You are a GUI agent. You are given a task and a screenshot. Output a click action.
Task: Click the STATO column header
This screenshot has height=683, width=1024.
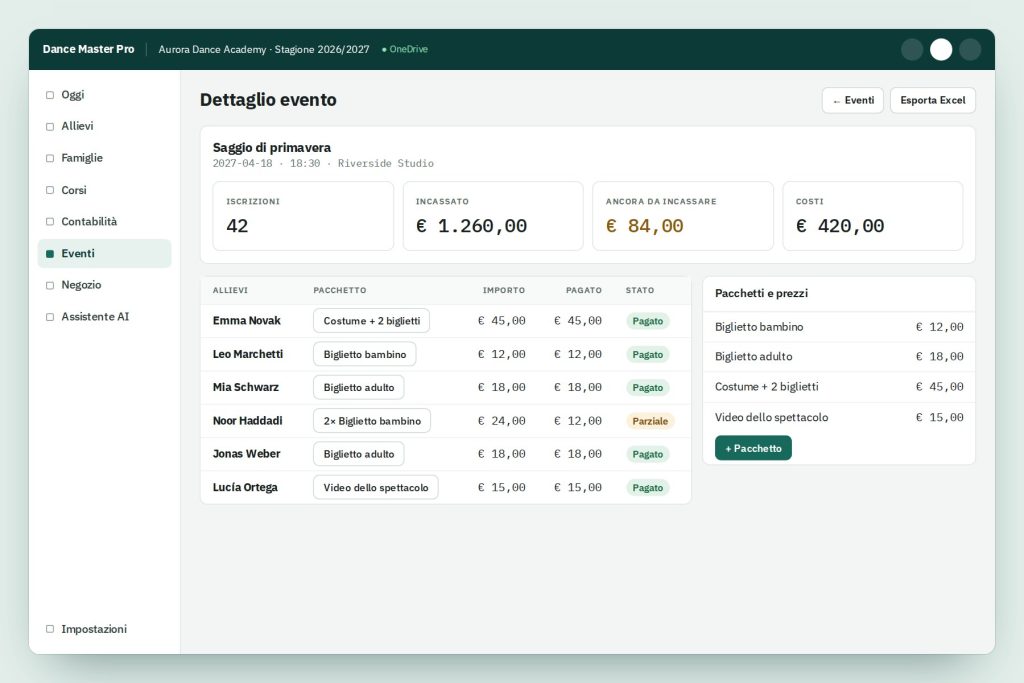click(x=640, y=290)
